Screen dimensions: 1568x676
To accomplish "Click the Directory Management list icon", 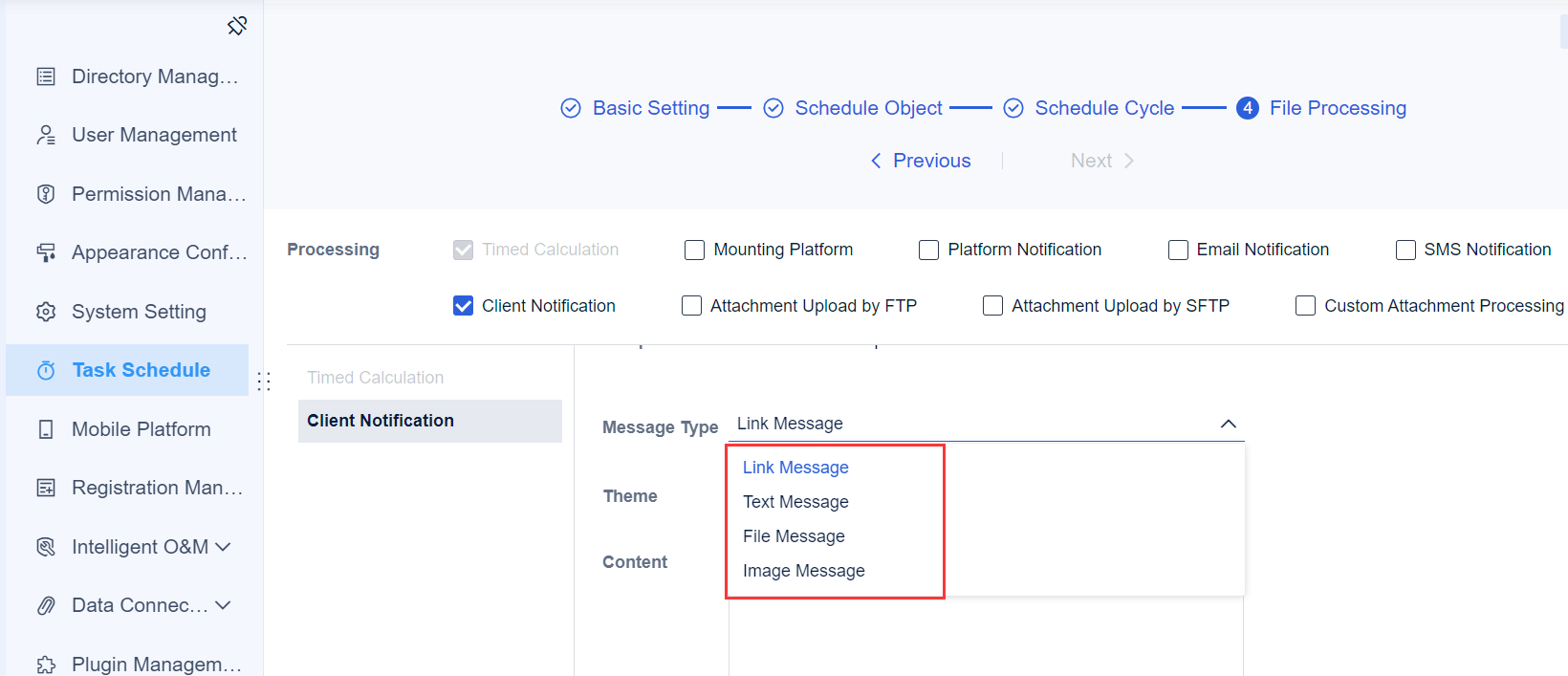I will [x=46, y=76].
